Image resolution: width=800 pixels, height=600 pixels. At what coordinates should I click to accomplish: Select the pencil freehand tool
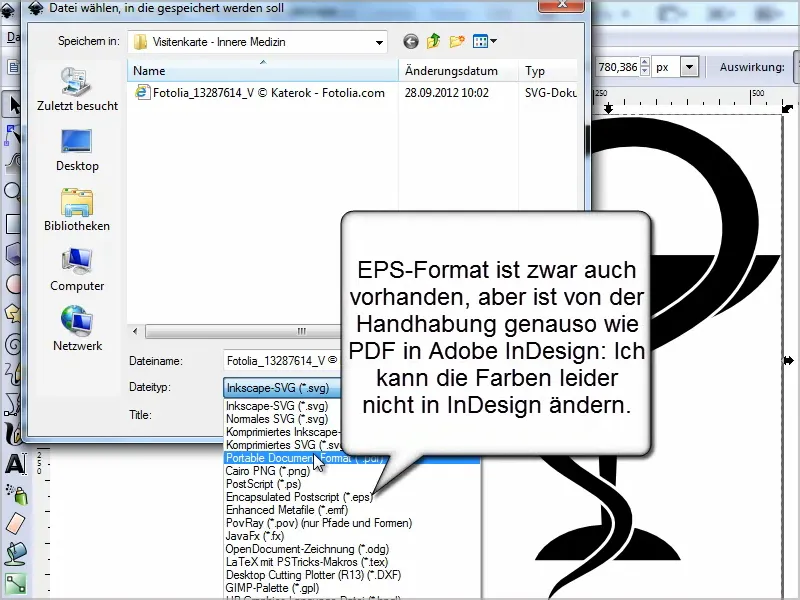(x=12, y=373)
